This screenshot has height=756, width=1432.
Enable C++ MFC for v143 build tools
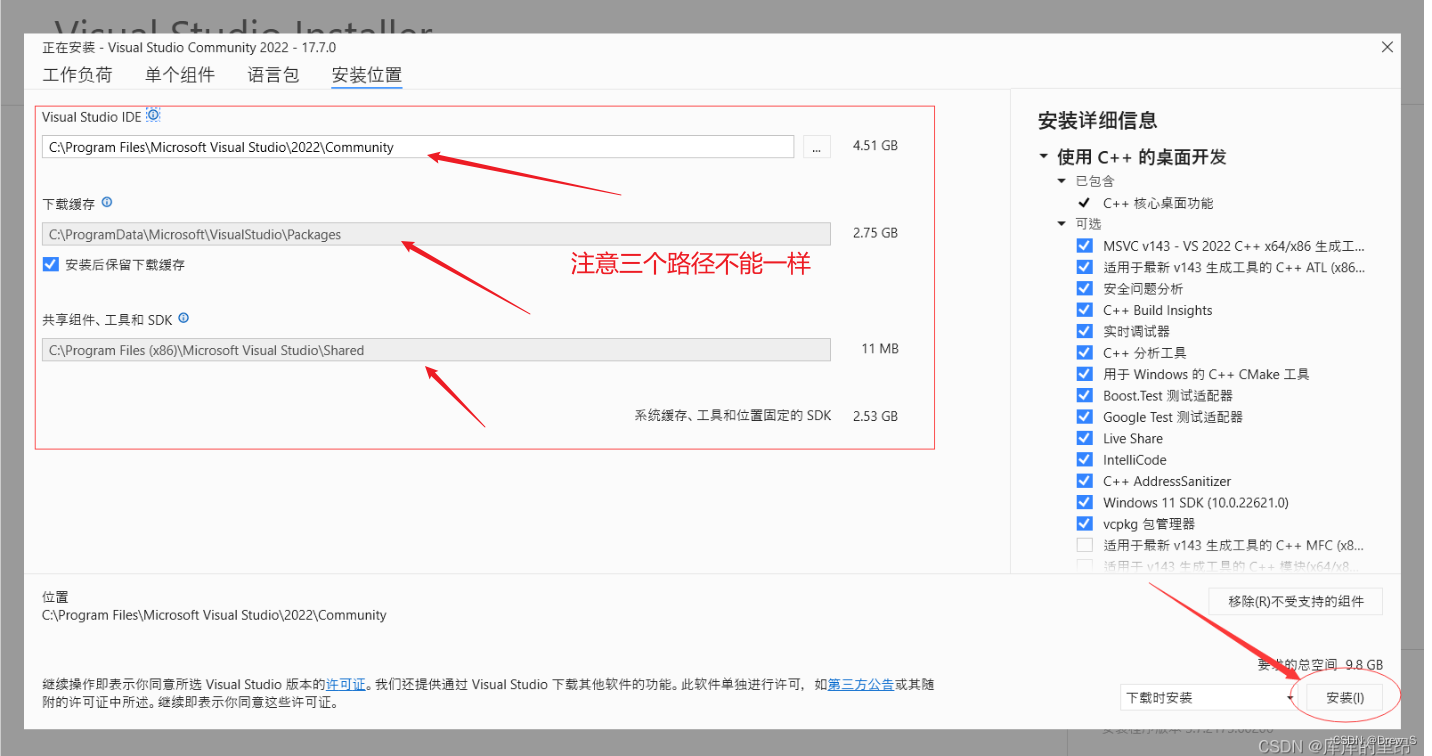click(x=1084, y=545)
